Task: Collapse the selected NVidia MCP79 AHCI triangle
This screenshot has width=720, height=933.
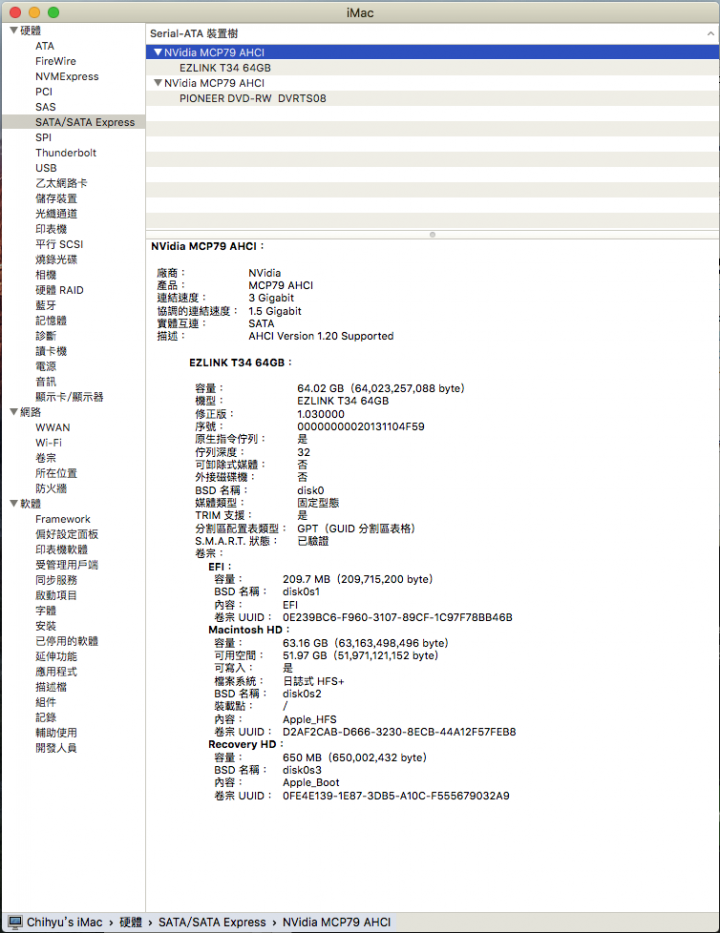Action: tap(158, 52)
